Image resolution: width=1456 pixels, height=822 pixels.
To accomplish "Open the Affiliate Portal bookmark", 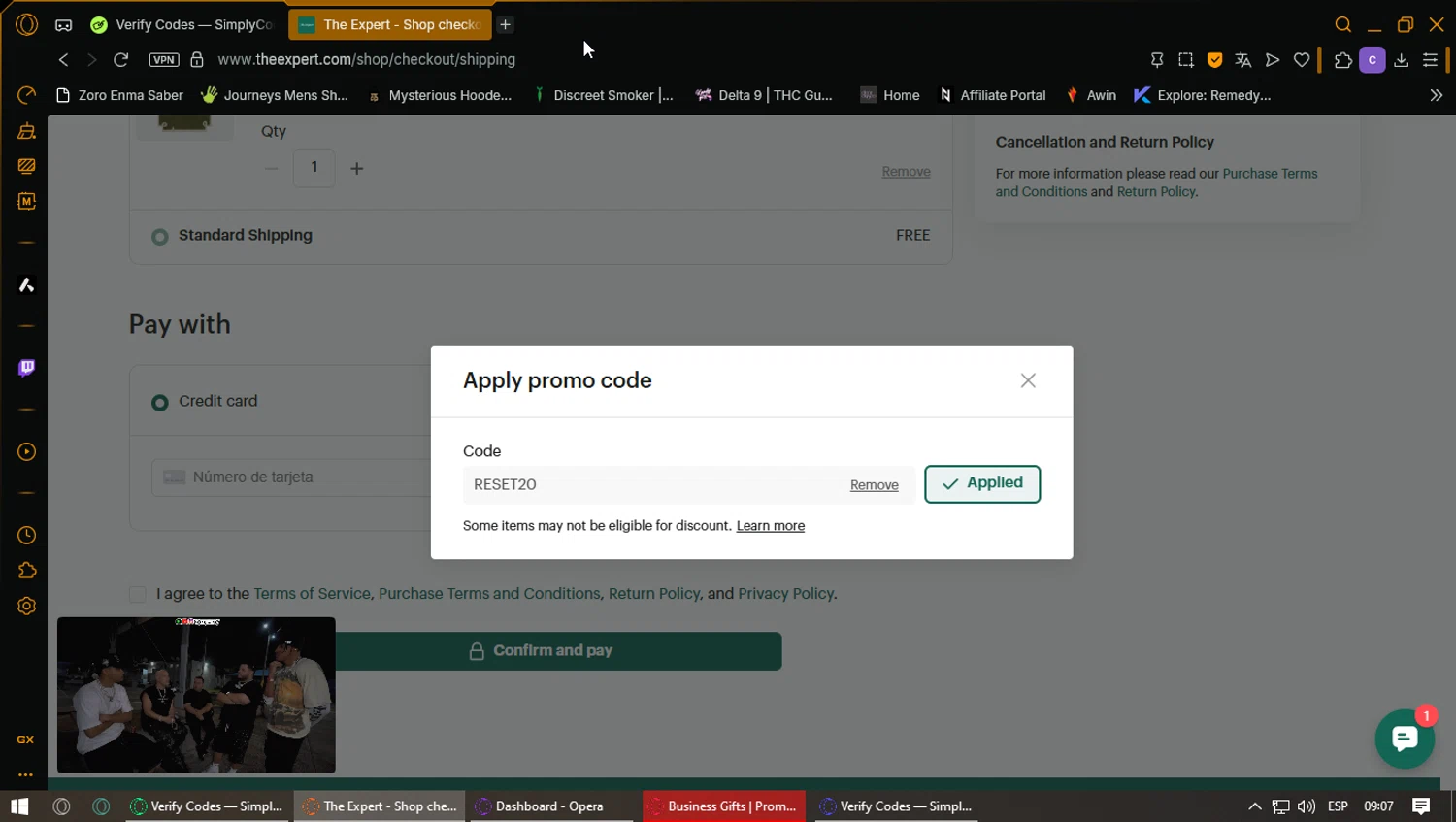I will 993,95.
